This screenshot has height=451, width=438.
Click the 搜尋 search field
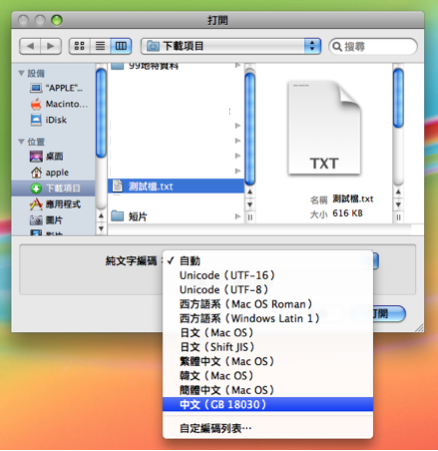pyautogui.click(x=373, y=46)
